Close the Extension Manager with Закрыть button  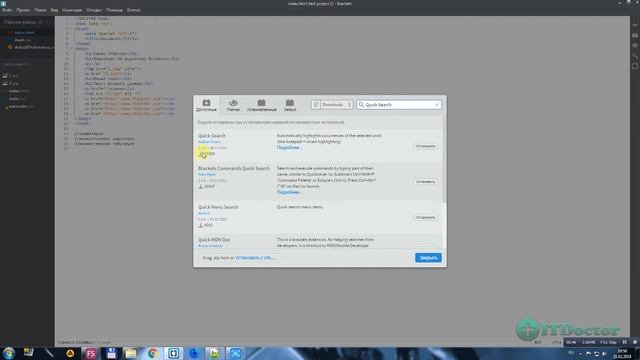tap(428, 258)
